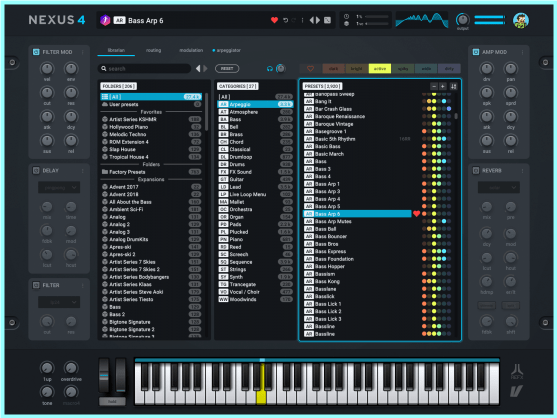Enable the REVERB module power switch

[x=476, y=171]
